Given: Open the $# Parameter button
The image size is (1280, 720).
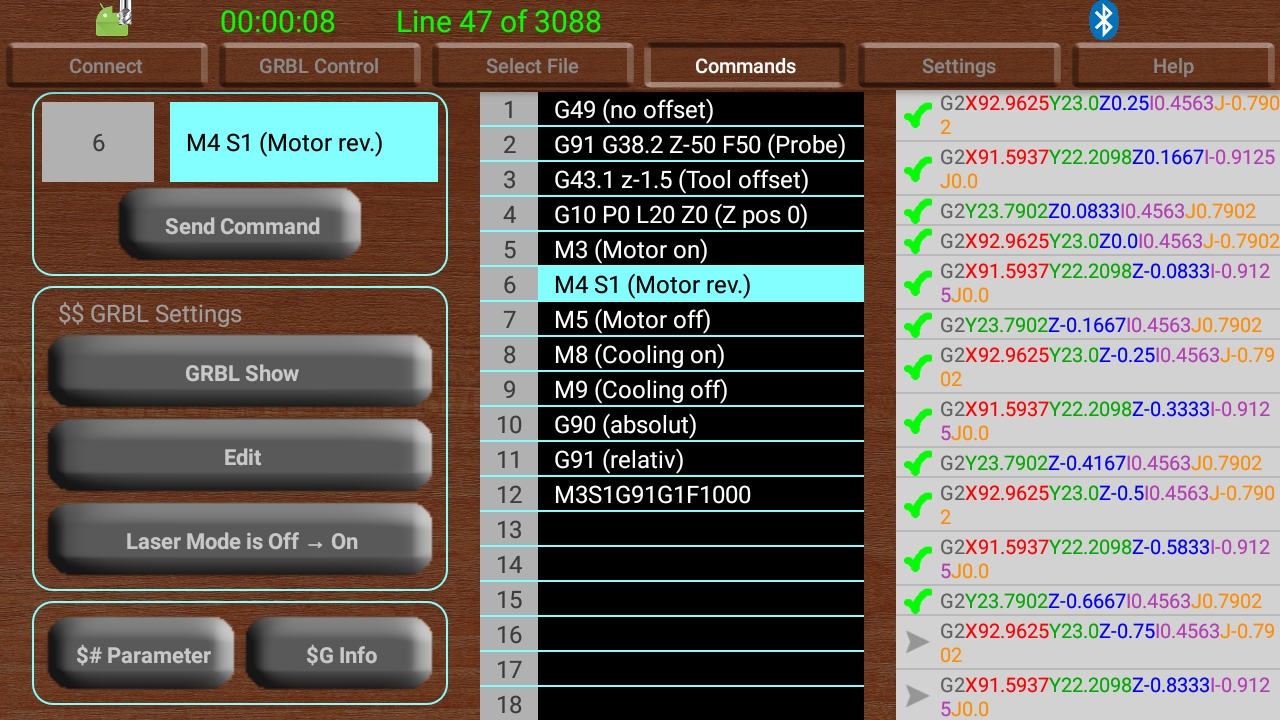Looking at the screenshot, I should click(142, 656).
